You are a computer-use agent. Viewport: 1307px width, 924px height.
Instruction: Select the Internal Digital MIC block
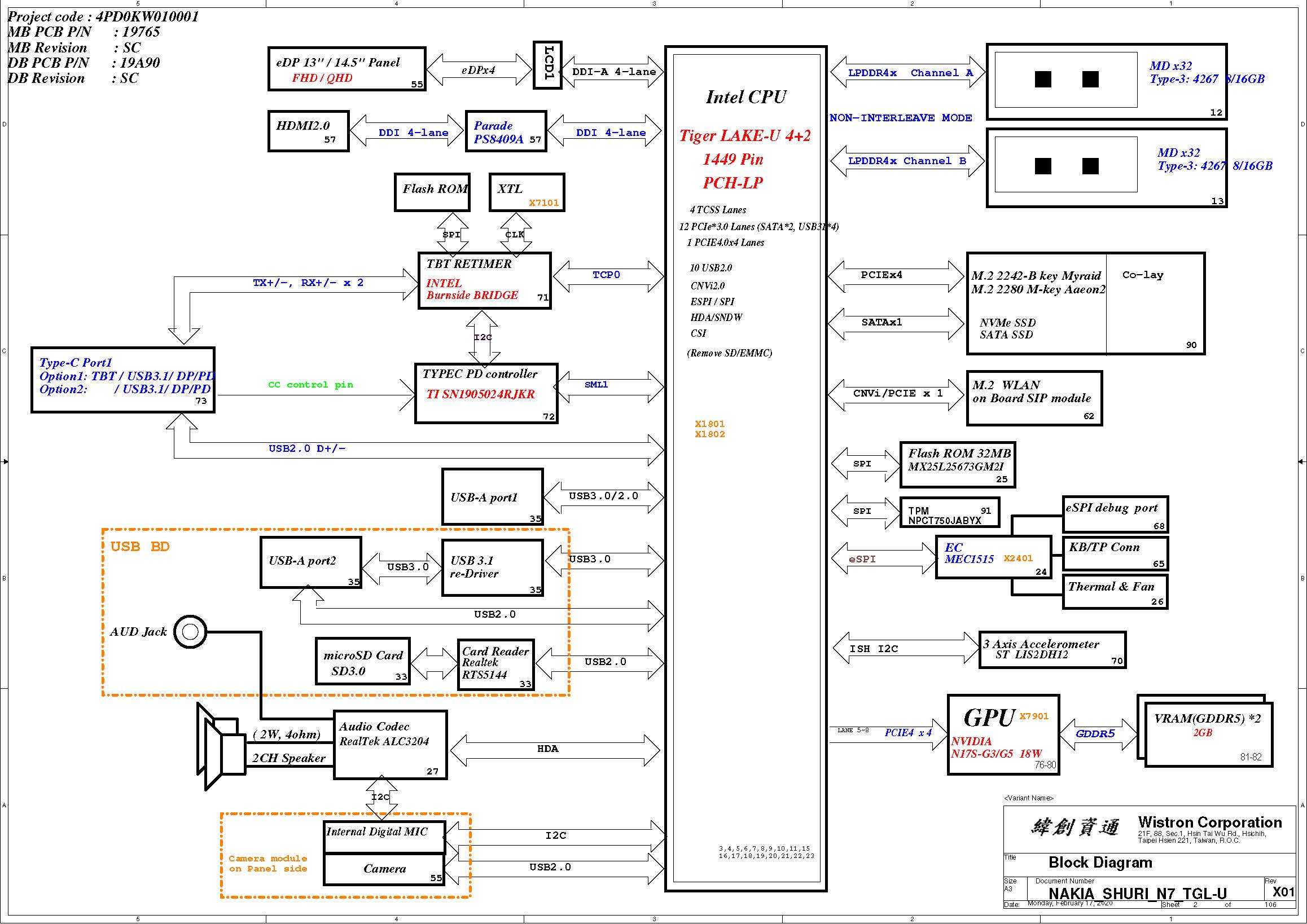coord(384,837)
